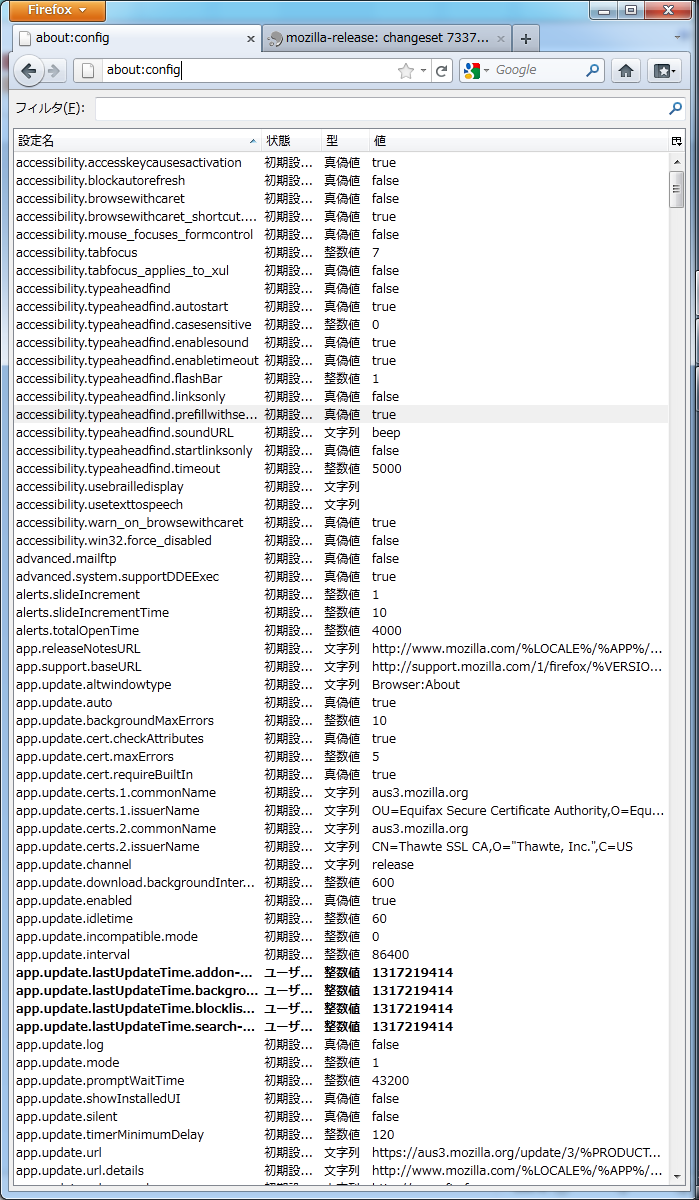The width and height of the screenshot is (699, 1200).
Task: Open URL bar history dropdown arrow
Action: [424, 71]
